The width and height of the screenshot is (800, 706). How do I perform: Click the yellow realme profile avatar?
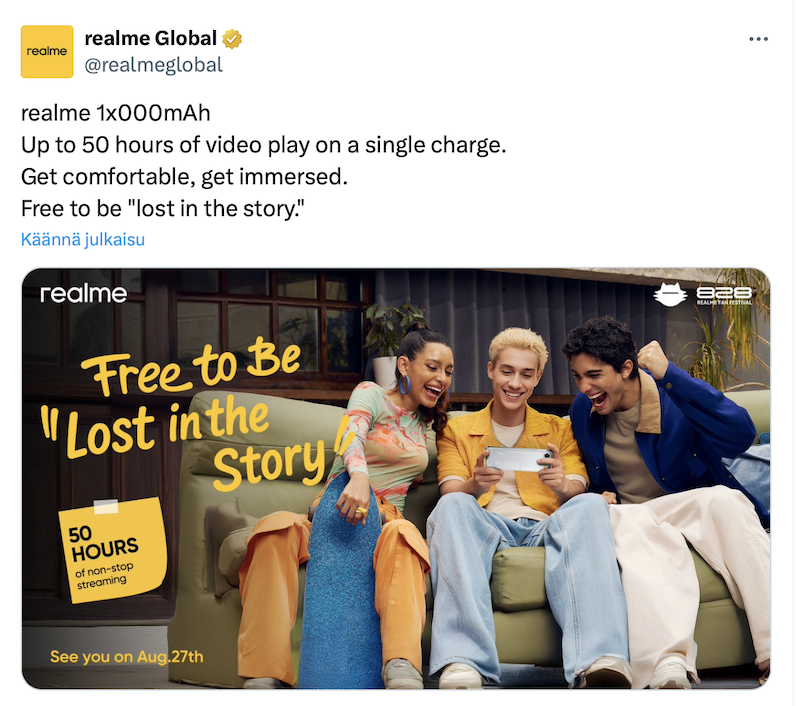[x=47, y=52]
